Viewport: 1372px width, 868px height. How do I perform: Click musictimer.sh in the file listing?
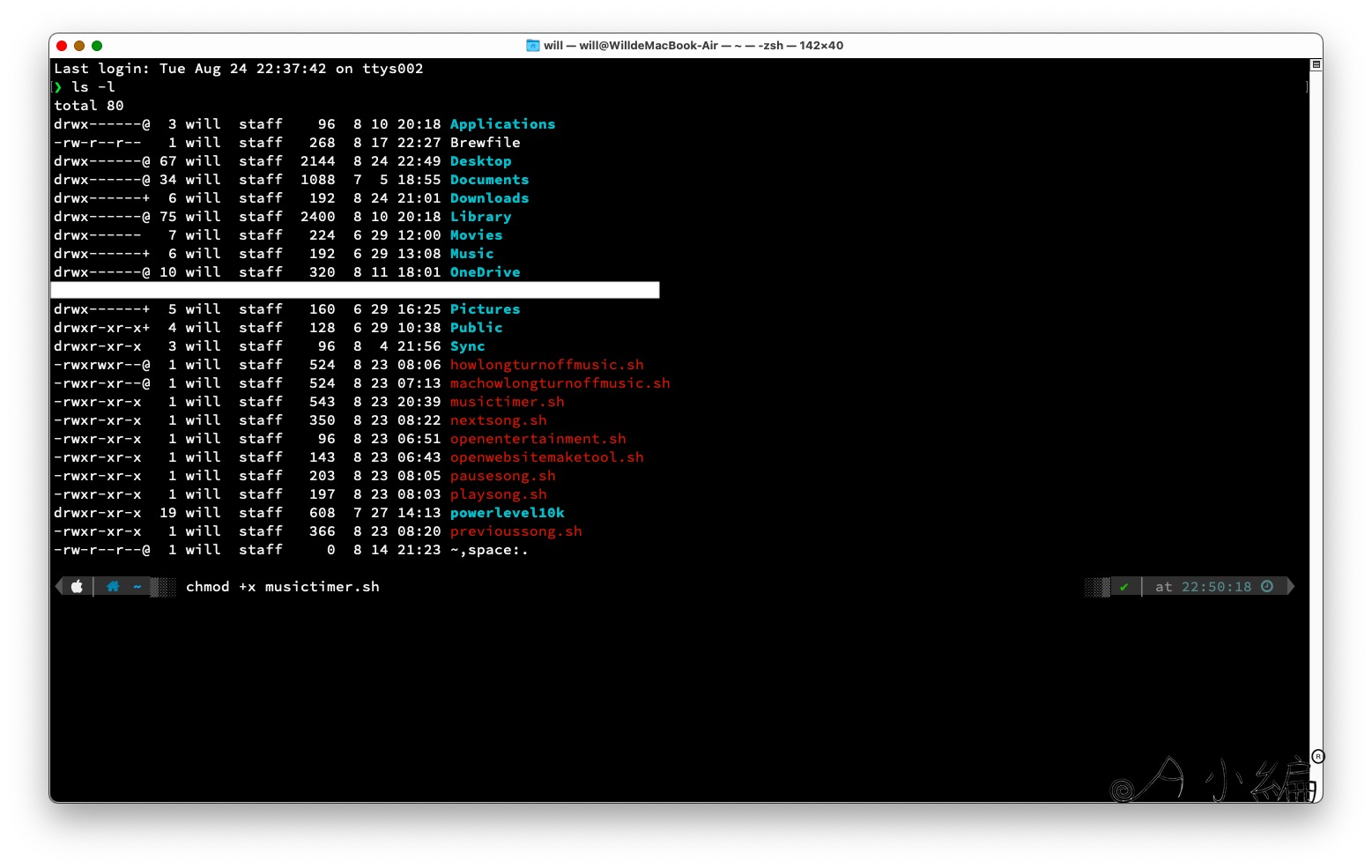tap(507, 402)
